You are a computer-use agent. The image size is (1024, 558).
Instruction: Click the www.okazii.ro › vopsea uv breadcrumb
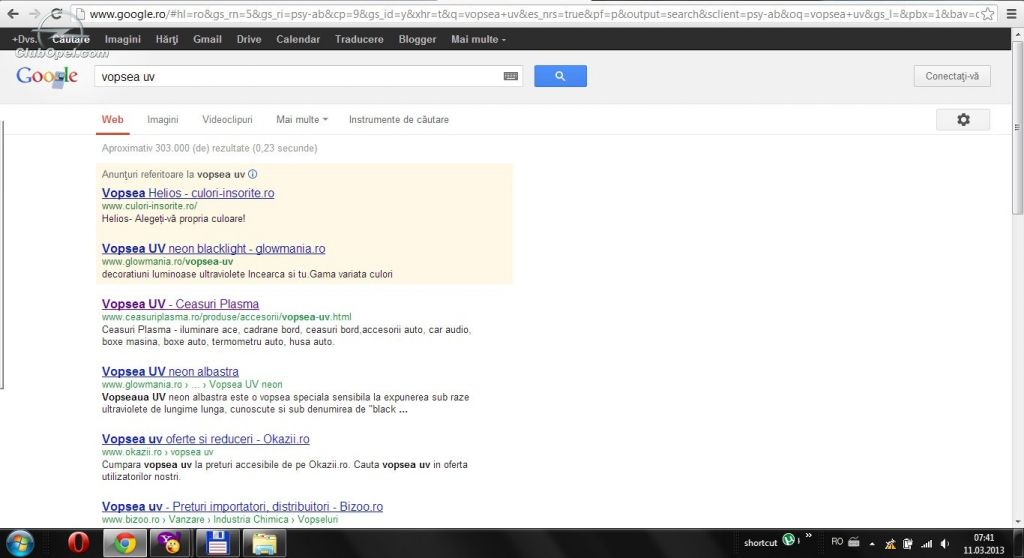[x=157, y=452]
